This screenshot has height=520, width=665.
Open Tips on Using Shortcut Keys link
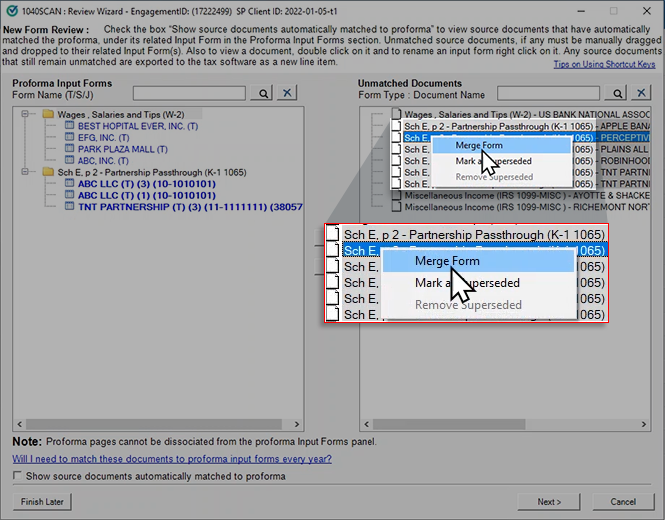tap(604, 65)
